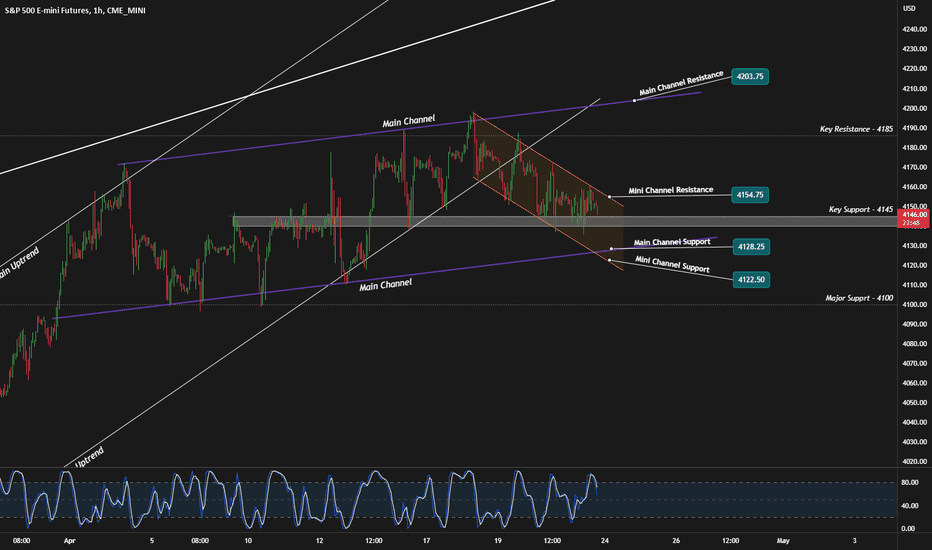Click the Main Channel Resistance annotation
The height and width of the screenshot is (550, 932).
point(681,83)
